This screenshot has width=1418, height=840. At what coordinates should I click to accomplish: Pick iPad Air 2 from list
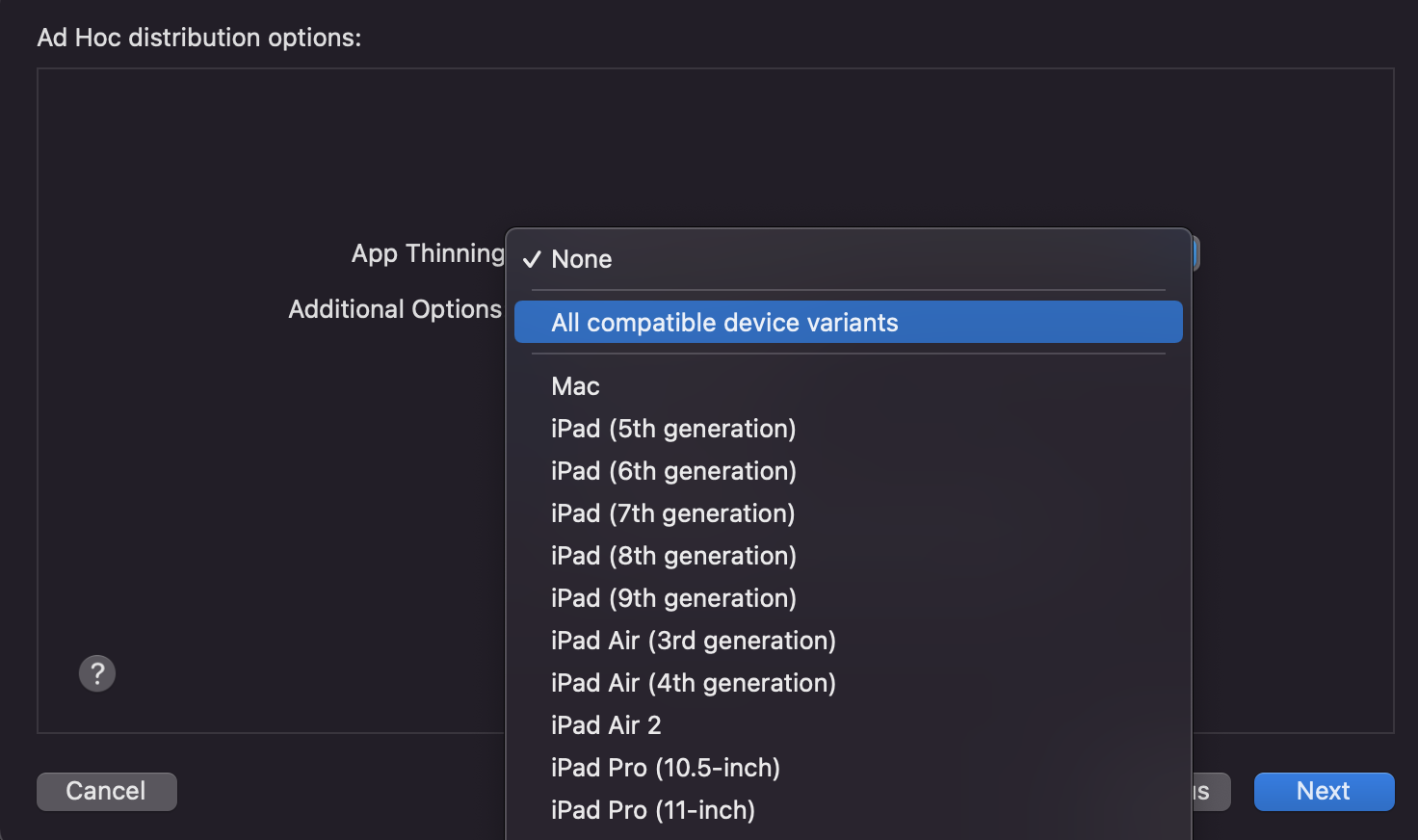[x=606, y=725]
